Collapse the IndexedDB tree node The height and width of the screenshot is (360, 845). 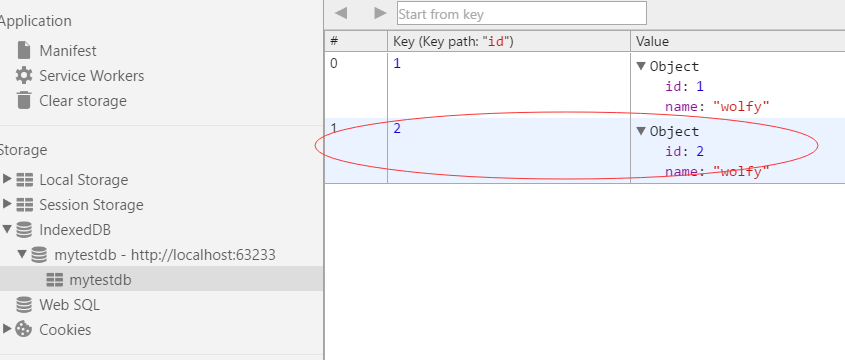pyautogui.click(x=7, y=230)
